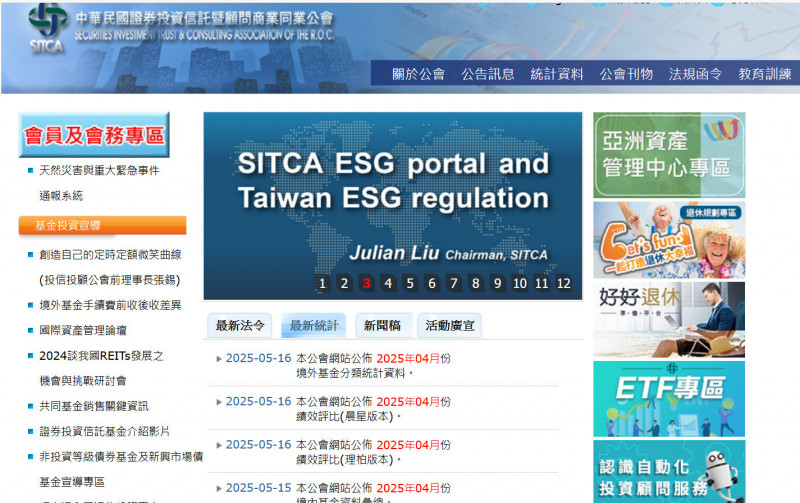Select the highlighted carousel slide 3
Screen dimensions: 800x503
click(x=366, y=283)
